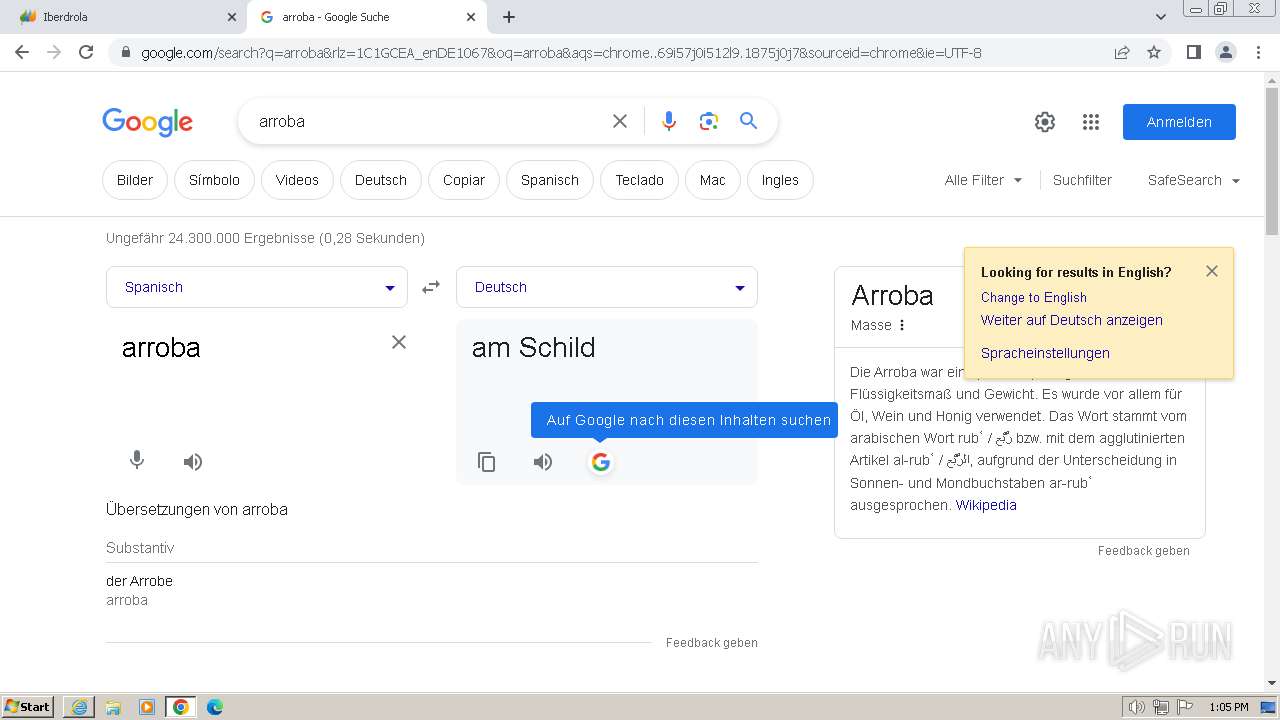Screen dimensions: 1280x720
Task: Open the Chrome three-dot menu
Action: (1258, 52)
